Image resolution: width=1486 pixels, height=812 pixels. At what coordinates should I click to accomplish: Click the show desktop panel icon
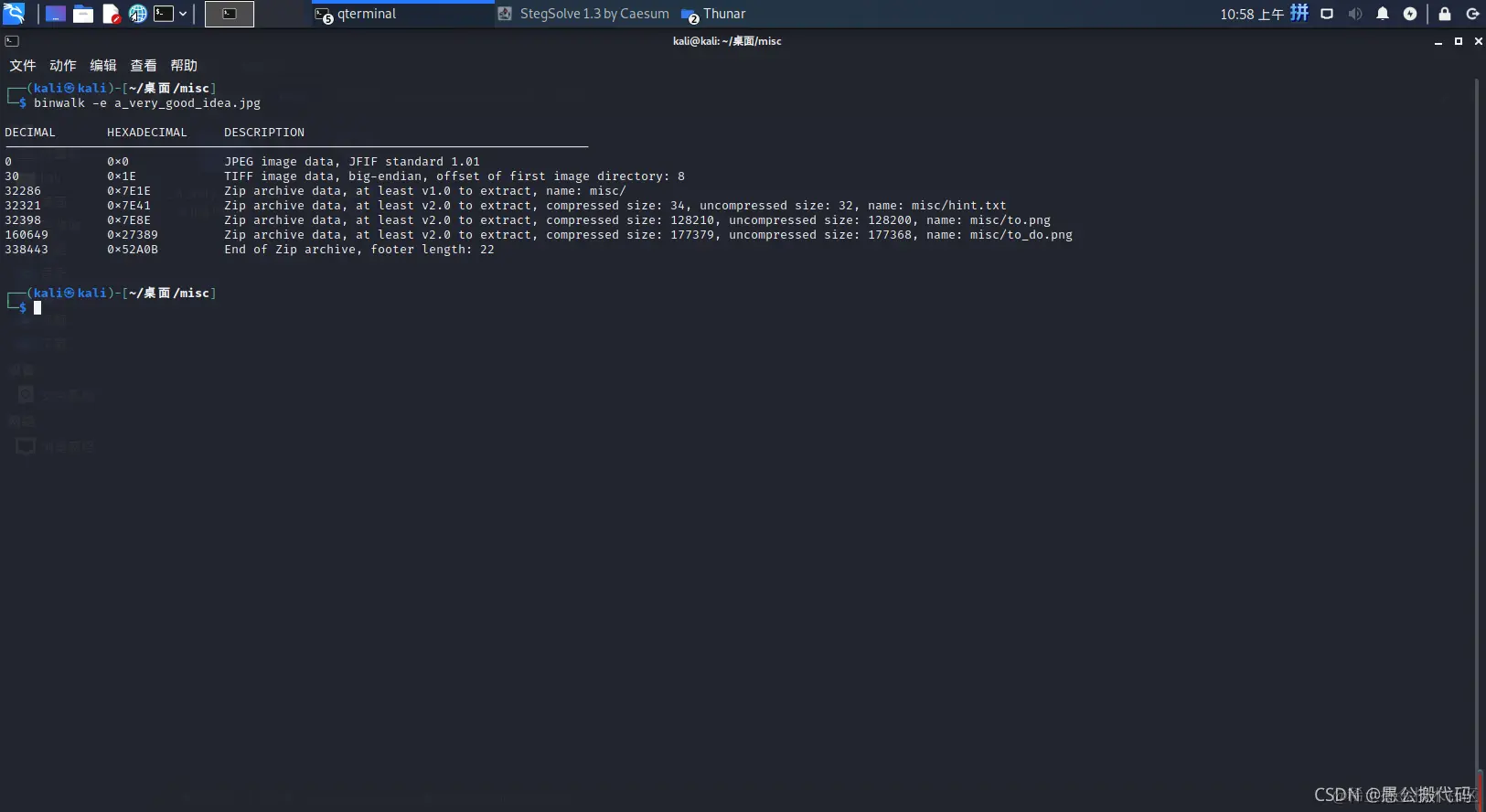[56, 14]
